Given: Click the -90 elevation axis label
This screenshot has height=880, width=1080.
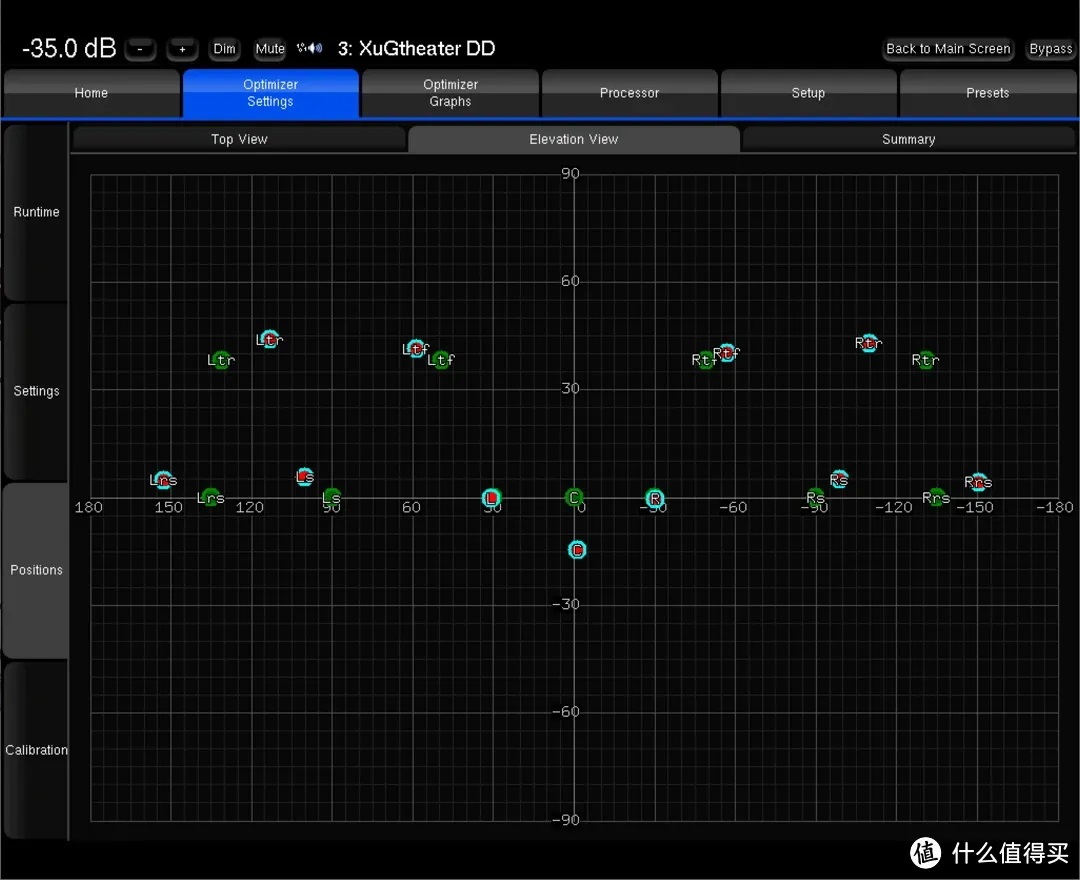Looking at the screenshot, I should click(x=565, y=819).
